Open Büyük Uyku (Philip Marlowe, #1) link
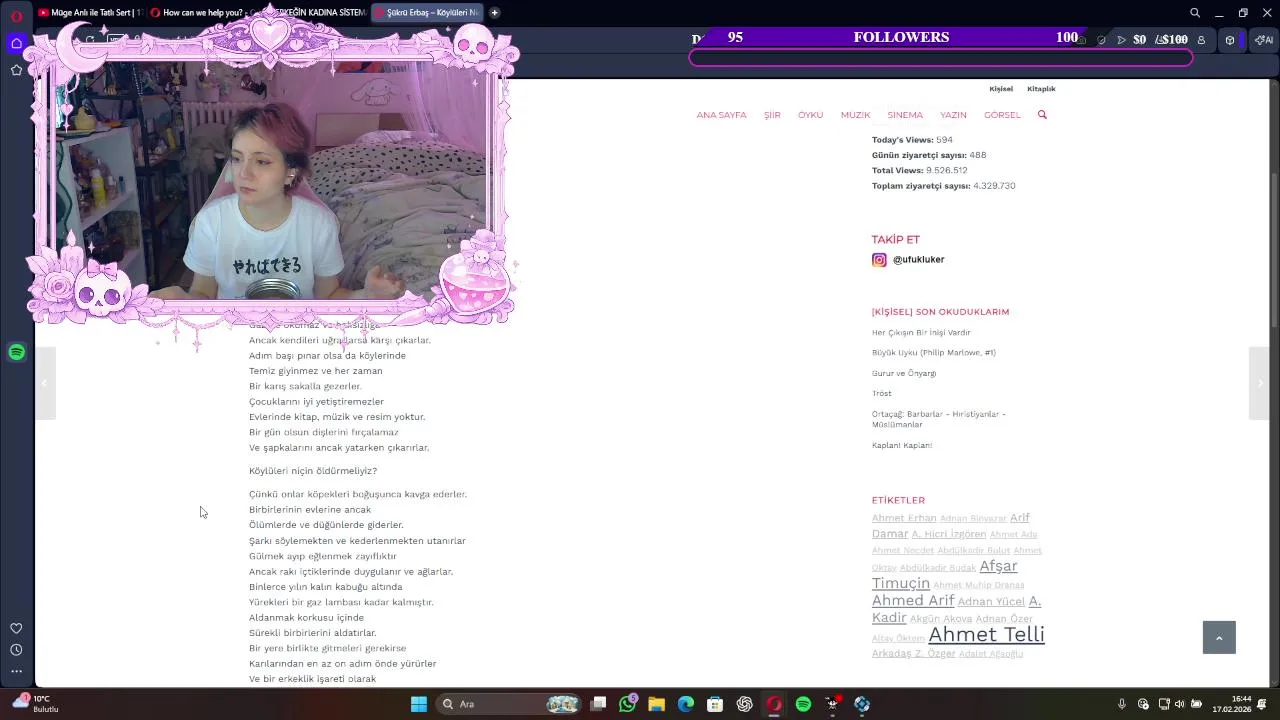The width and height of the screenshot is (1280, 720). click(934, 353)
